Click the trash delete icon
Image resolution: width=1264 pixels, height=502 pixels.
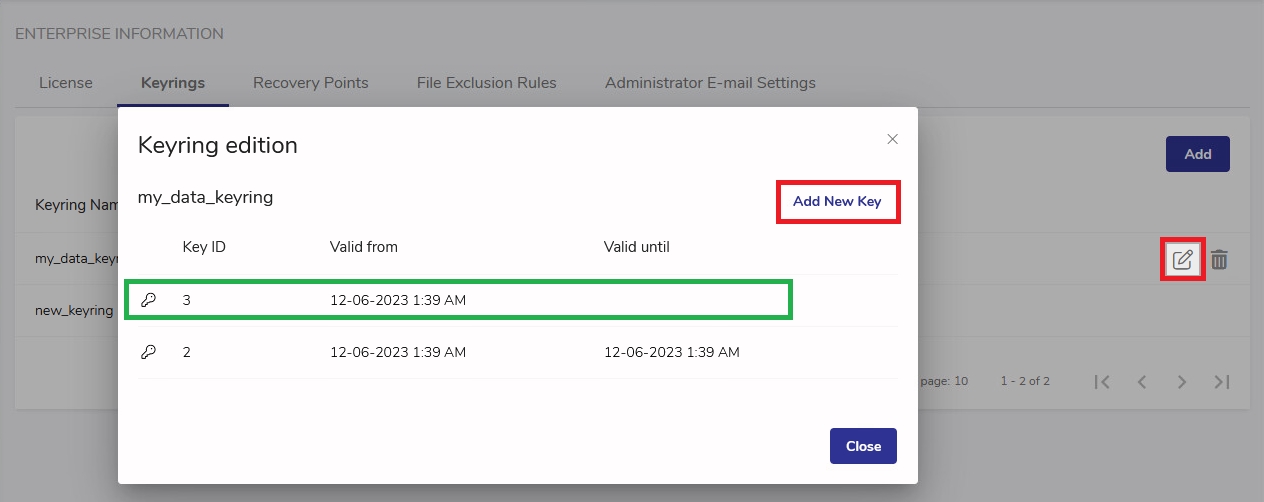(x=1219, y=260)
